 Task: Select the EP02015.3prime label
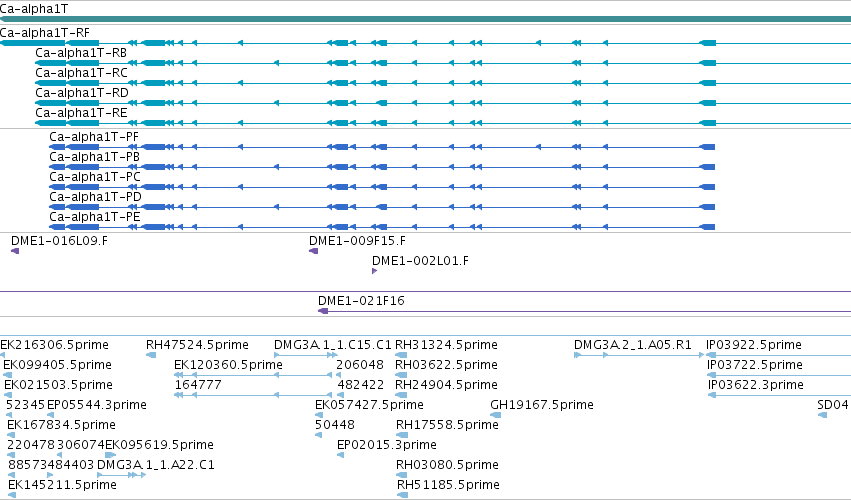coord(387,445)
